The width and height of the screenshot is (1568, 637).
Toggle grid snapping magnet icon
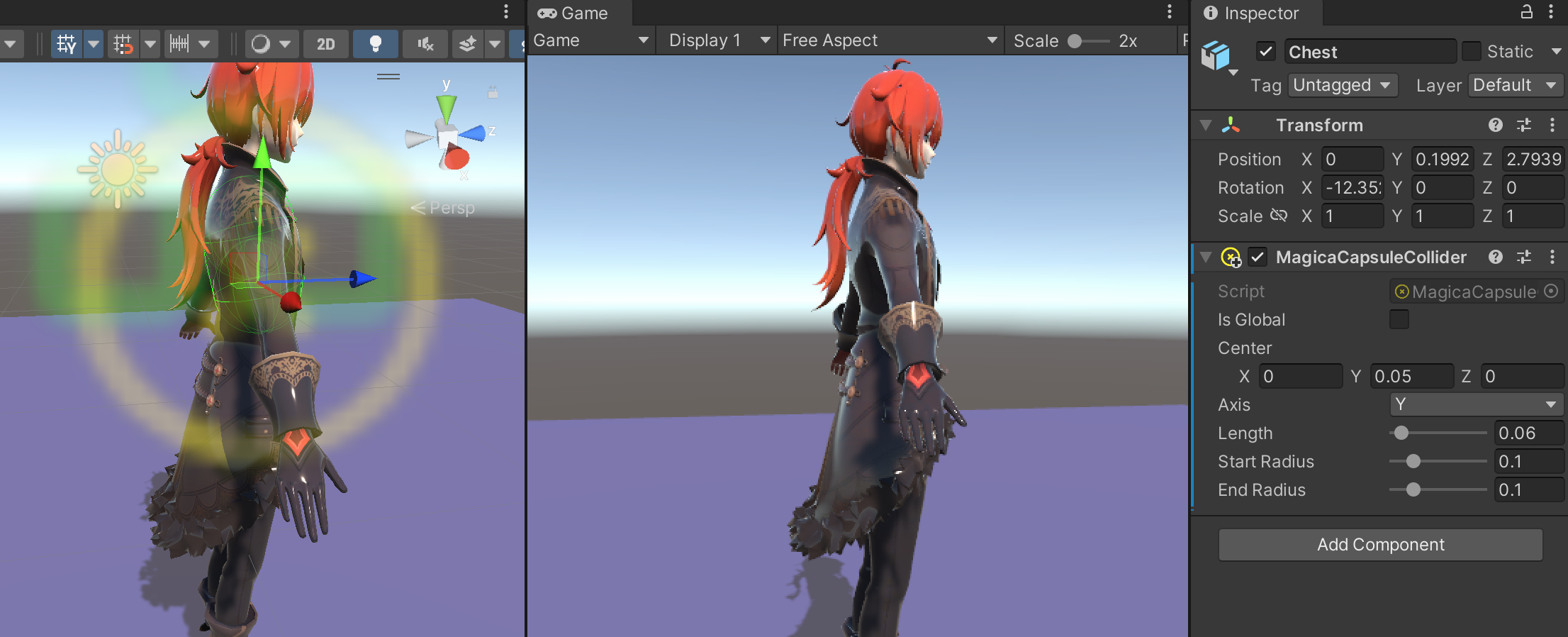pyautogui.click(x=123, y=44)
